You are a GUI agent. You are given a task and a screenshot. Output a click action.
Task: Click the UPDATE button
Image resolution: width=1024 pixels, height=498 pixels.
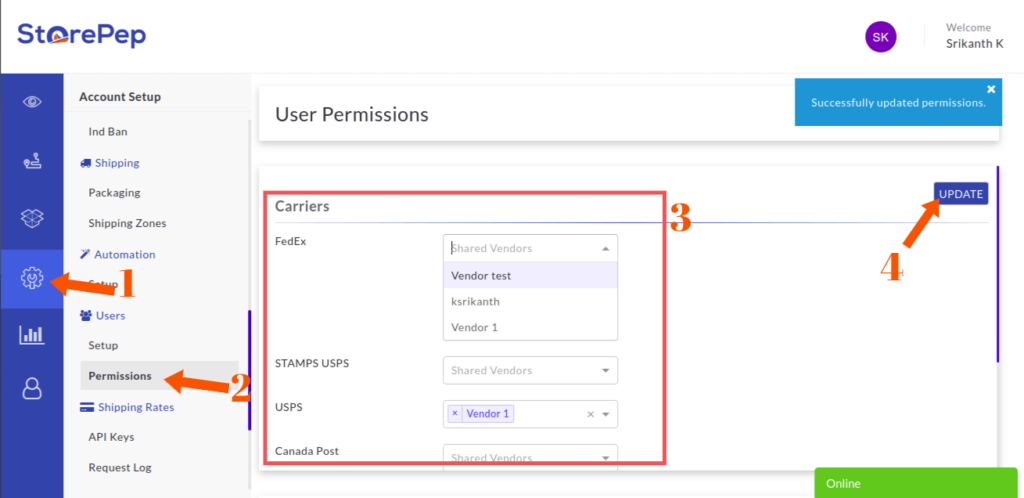click(x=961, y=194)
